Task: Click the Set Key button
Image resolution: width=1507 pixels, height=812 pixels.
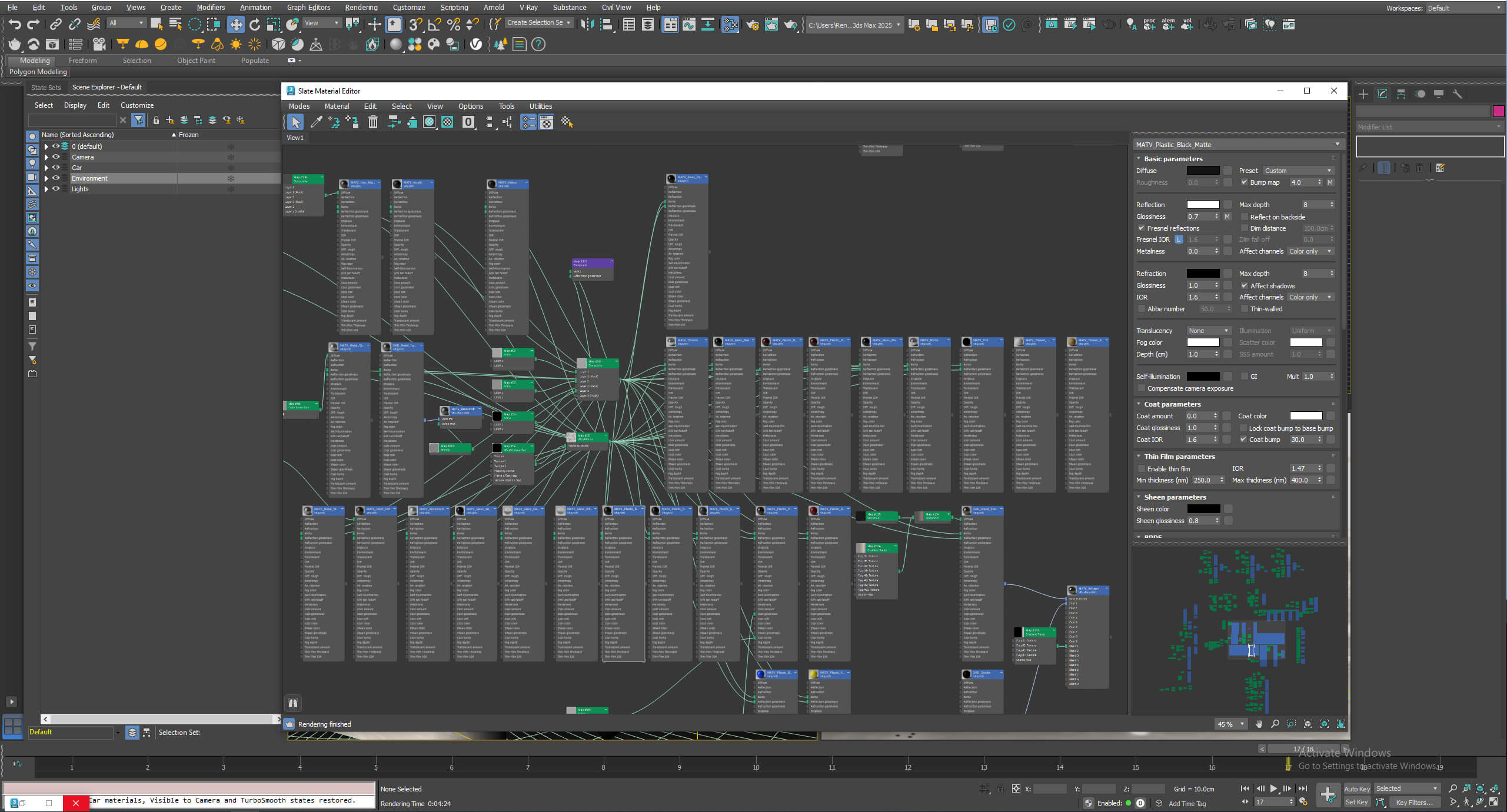Action: click(1357, 802)
